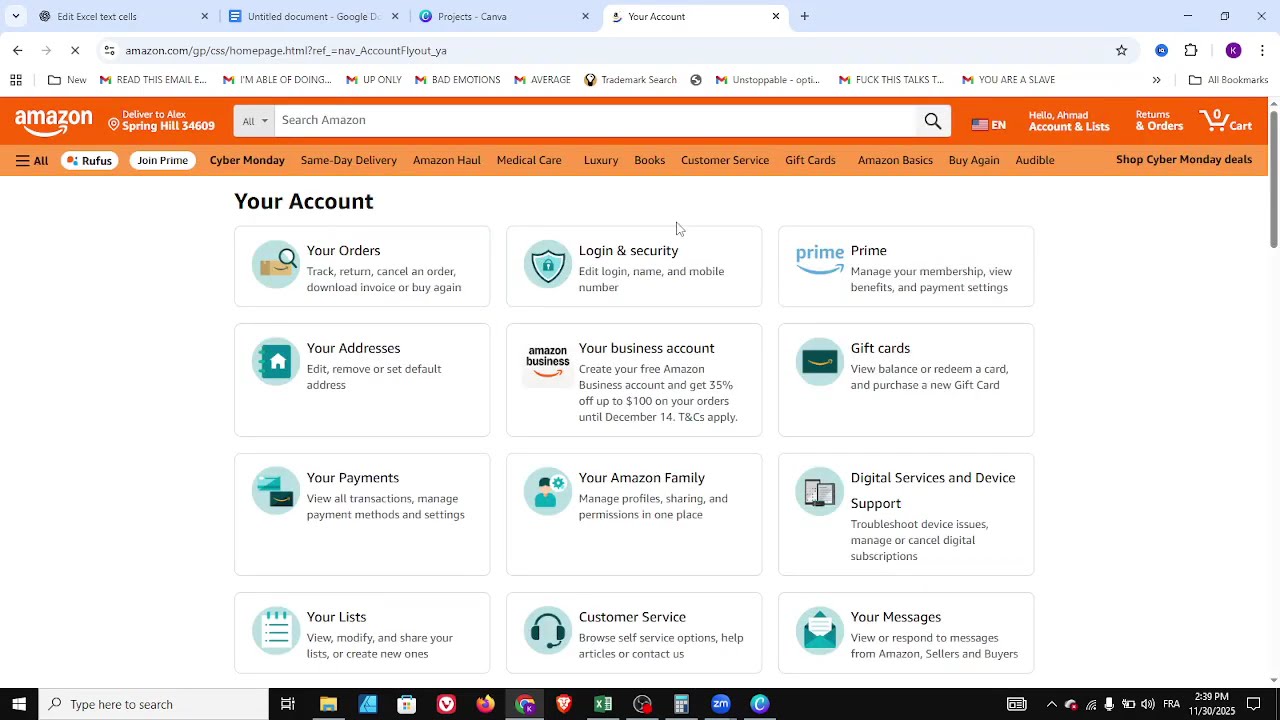Open the notification center icon
Viewport: 1280px width, 720px height.
[x=1253, y=704]
